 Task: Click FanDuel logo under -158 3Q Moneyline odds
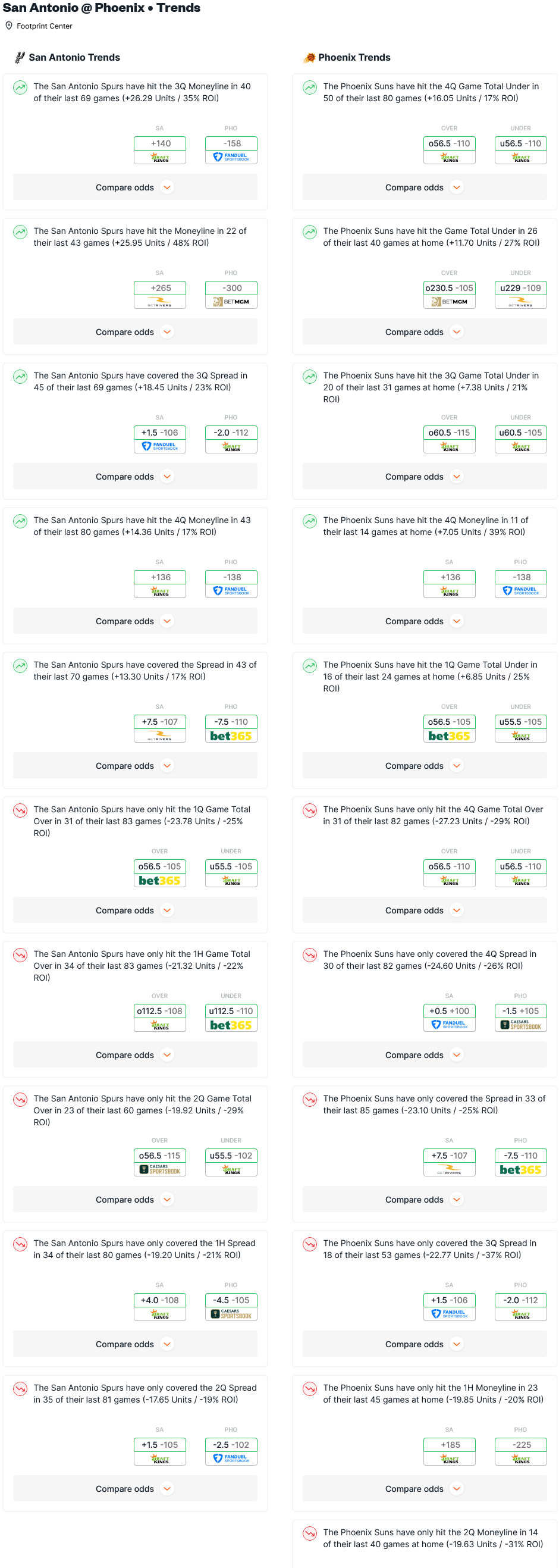click(x=231, y=157)
